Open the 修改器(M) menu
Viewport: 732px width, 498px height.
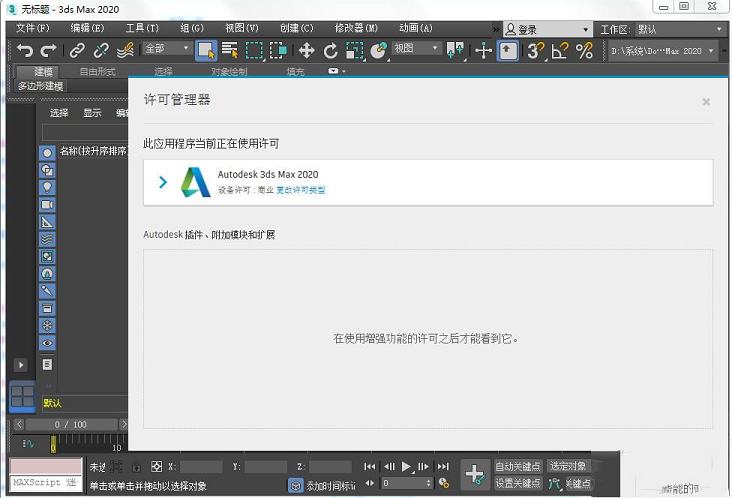pyautogui.click(x=357, y=29)
